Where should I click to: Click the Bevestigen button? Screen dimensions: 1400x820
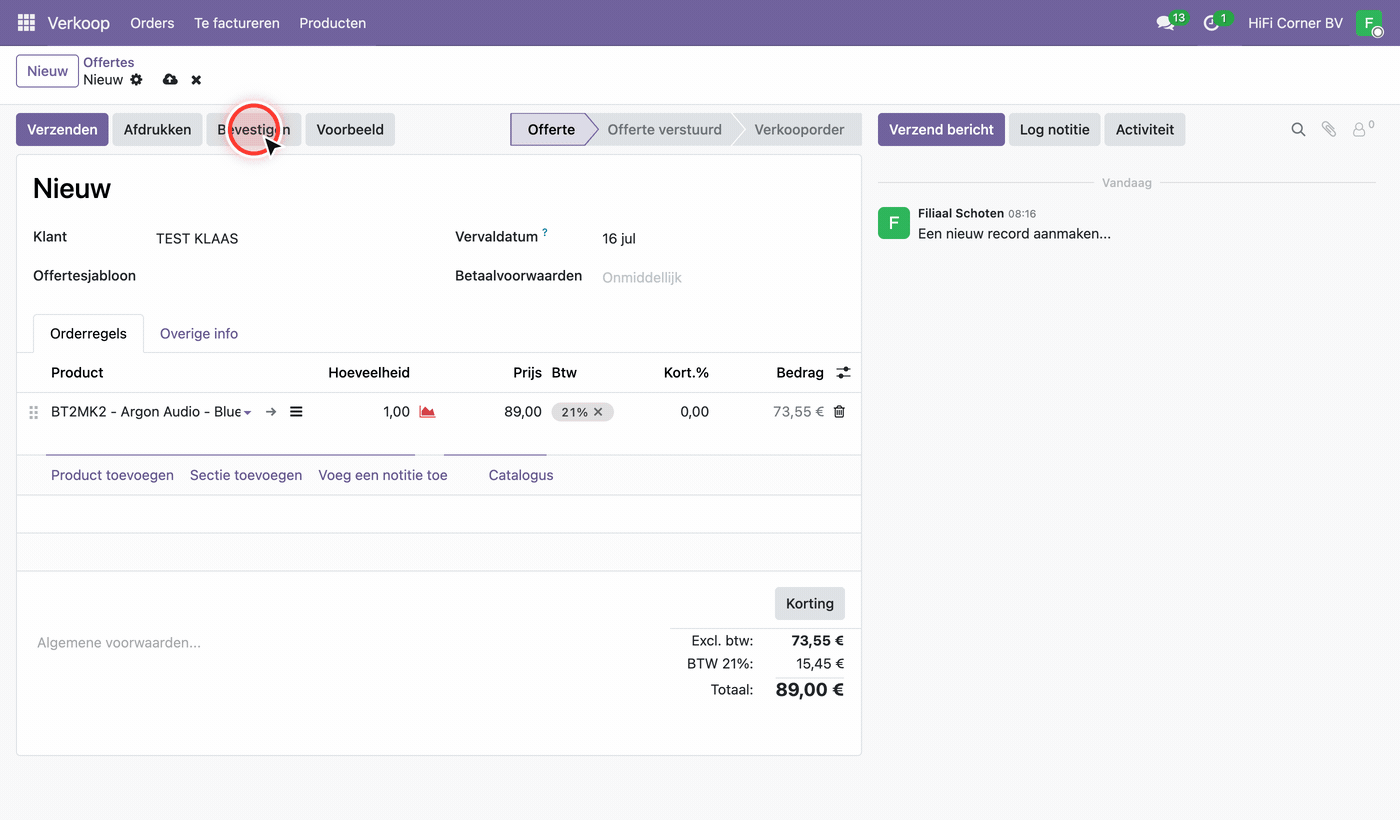pos(254,129)
